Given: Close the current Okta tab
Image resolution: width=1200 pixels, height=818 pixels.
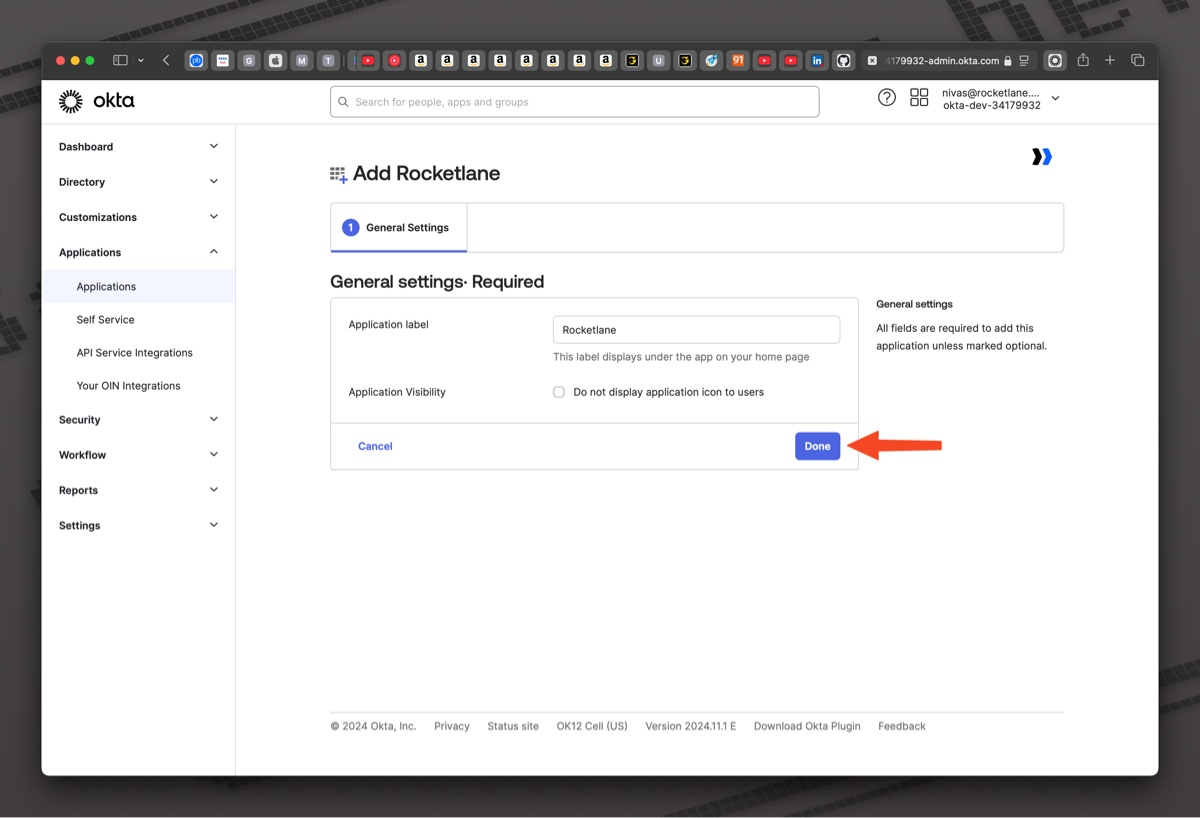Looking at the screenshot, I should pos(872,61).
